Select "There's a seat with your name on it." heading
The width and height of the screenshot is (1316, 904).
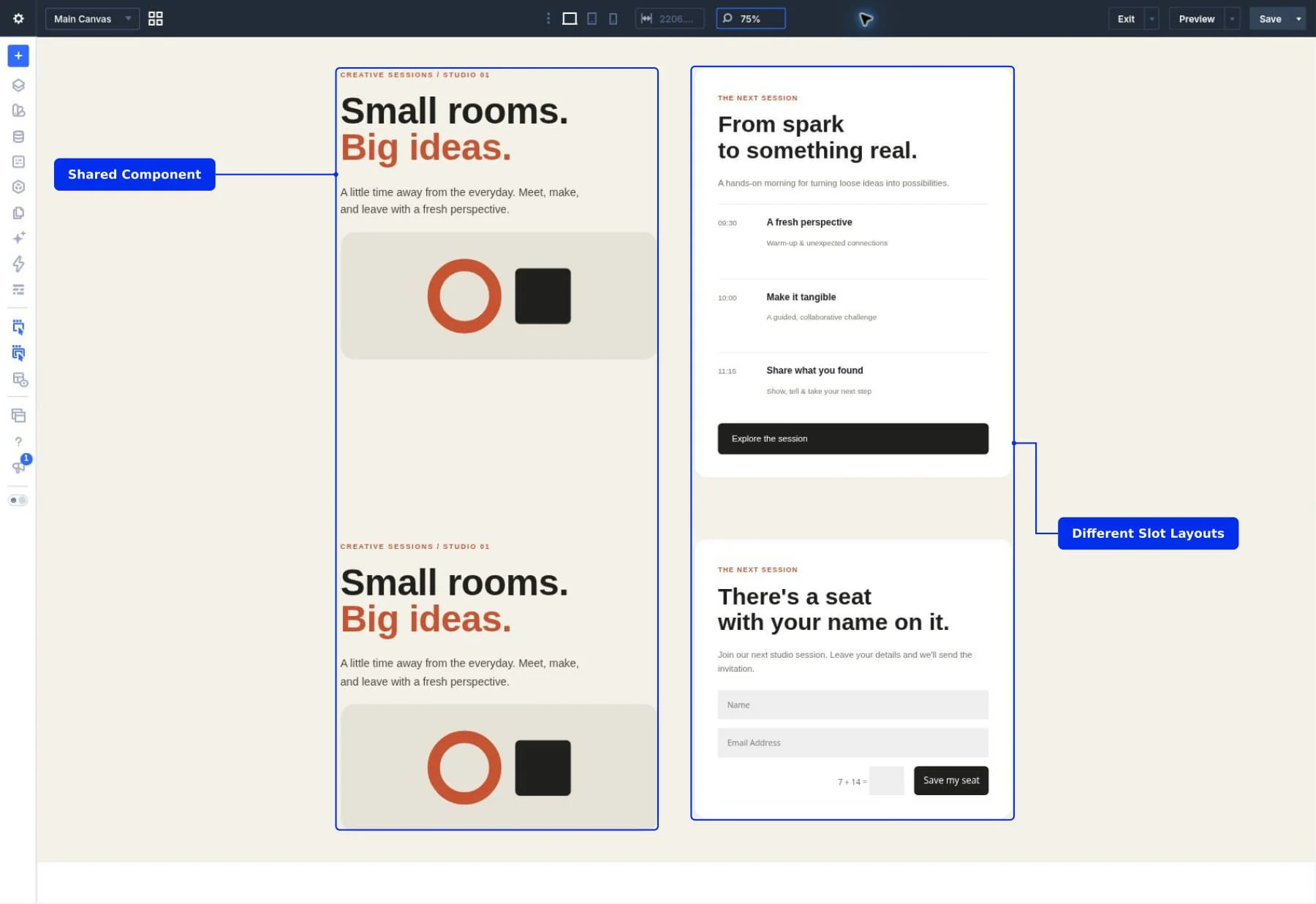click(x=833, y=609)
